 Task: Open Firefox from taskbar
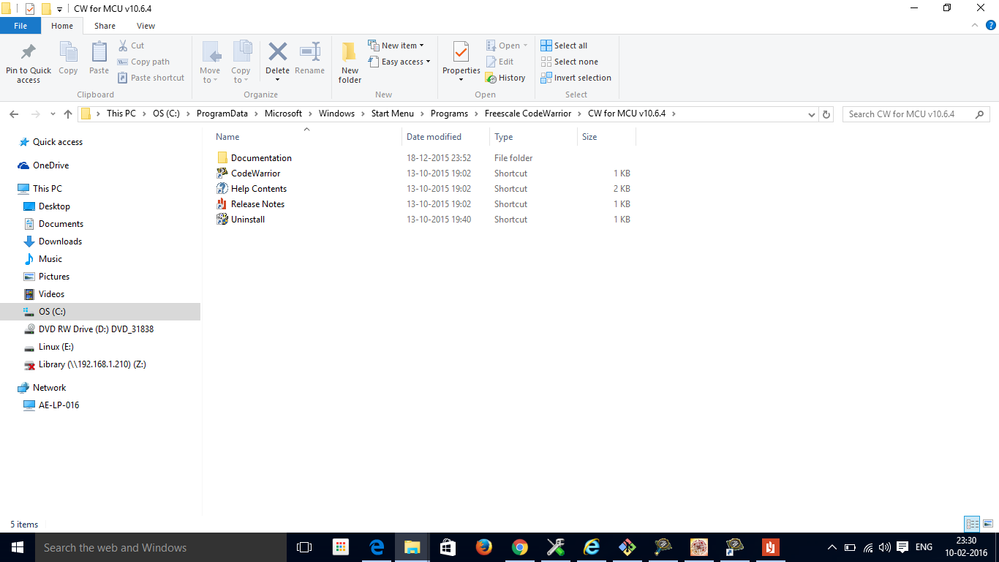[x=484, y=547]
